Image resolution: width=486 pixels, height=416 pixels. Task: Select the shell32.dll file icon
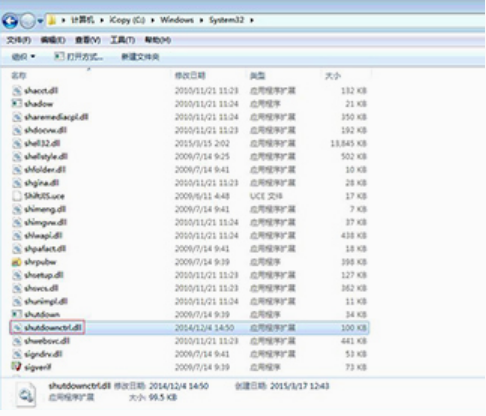click(17, 144)
